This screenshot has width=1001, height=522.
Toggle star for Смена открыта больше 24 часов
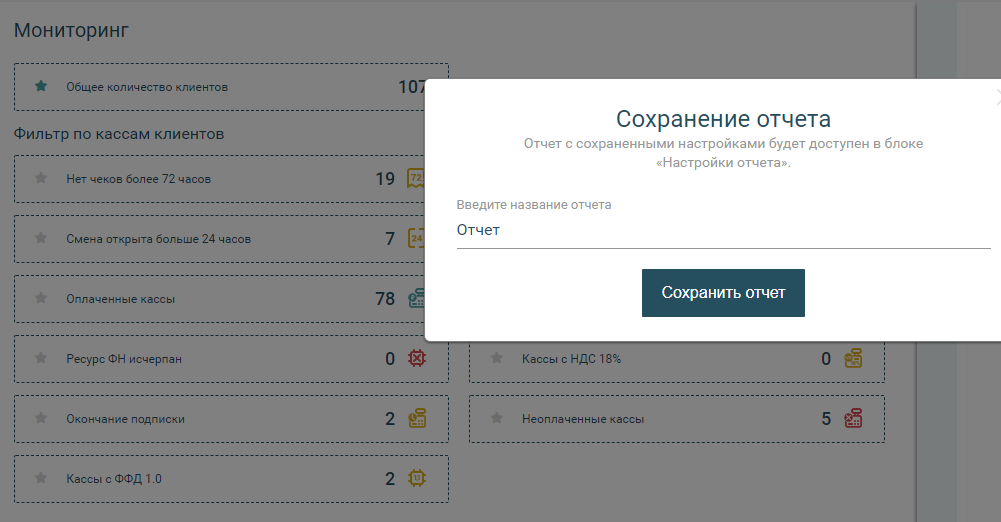[x=41, y=238]
